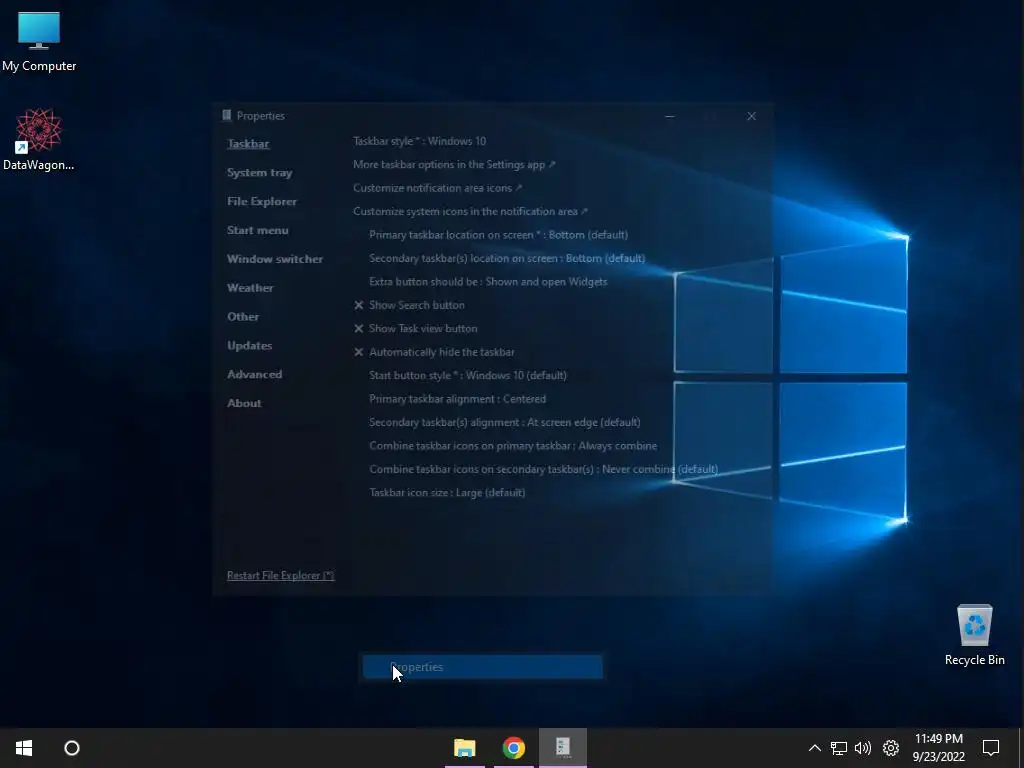This screenshot has height=768, width=1024.
Task: Switch to the Weather section
Action: click(250, 287)
